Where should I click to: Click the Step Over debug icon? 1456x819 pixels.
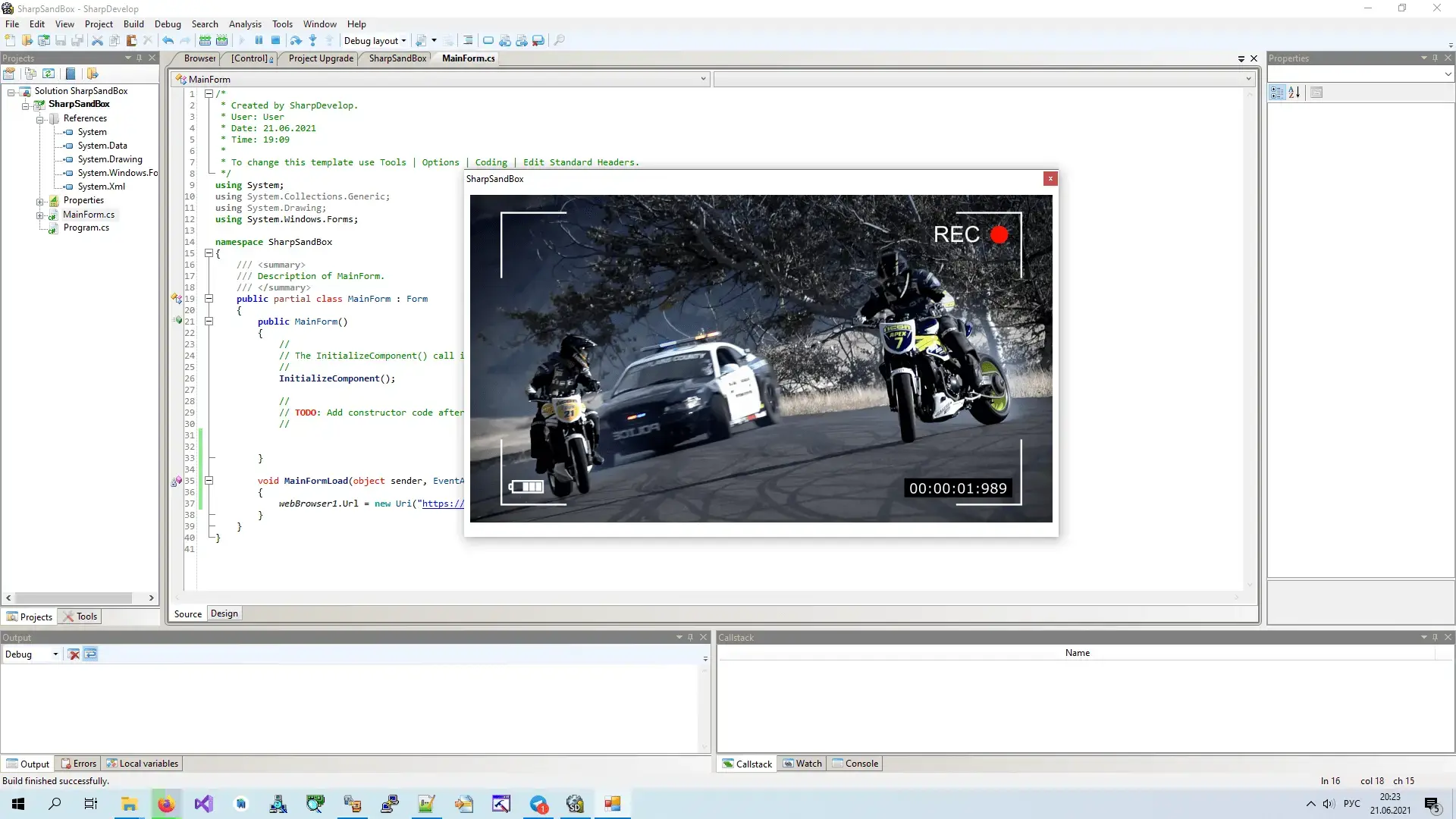pos(296,40)
